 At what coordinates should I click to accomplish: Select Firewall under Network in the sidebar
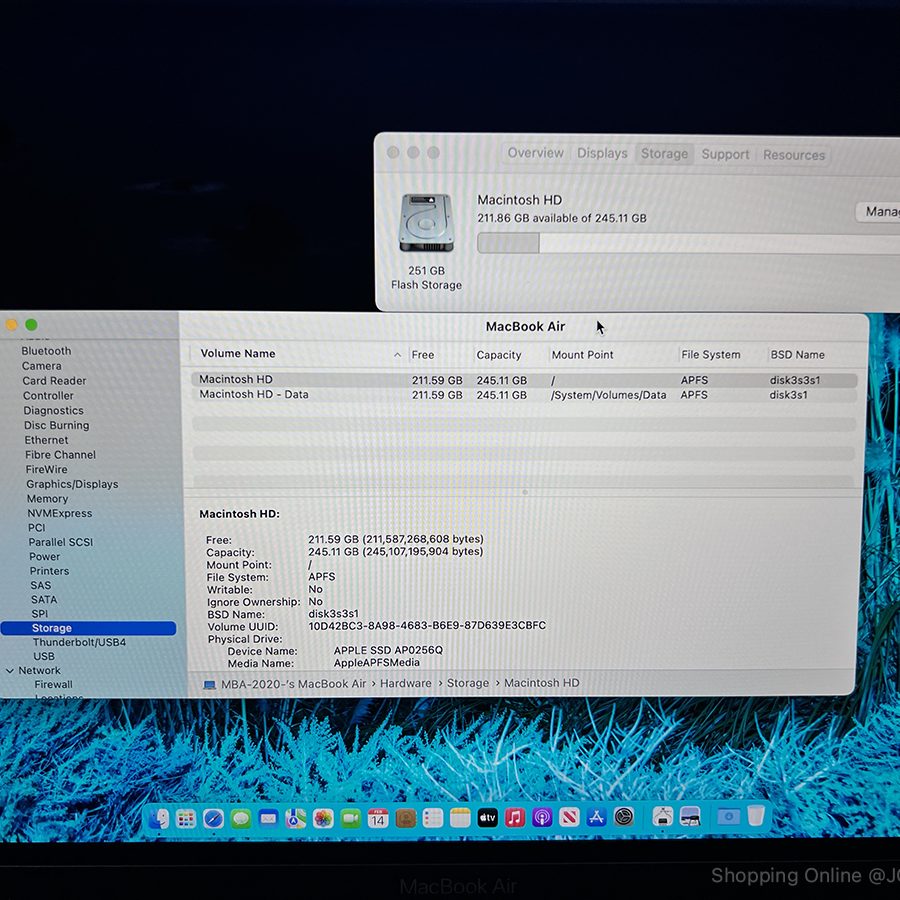53,685
